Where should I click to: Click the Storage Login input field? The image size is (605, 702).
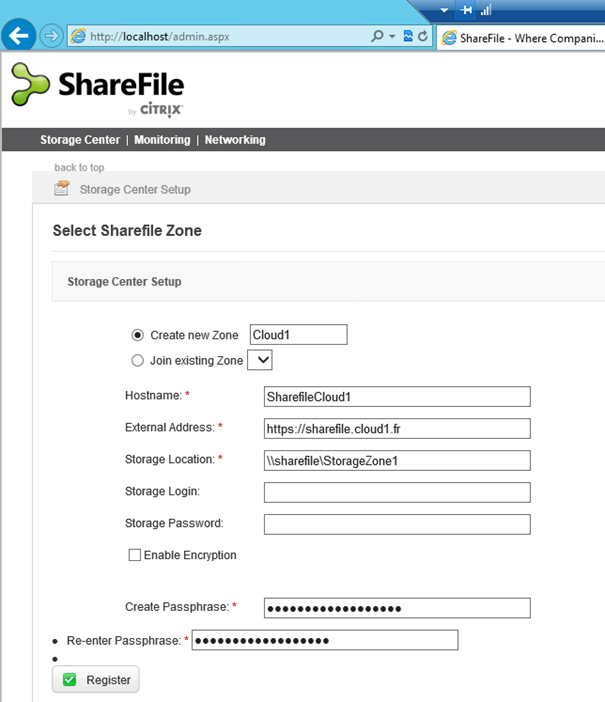(397, 492)
